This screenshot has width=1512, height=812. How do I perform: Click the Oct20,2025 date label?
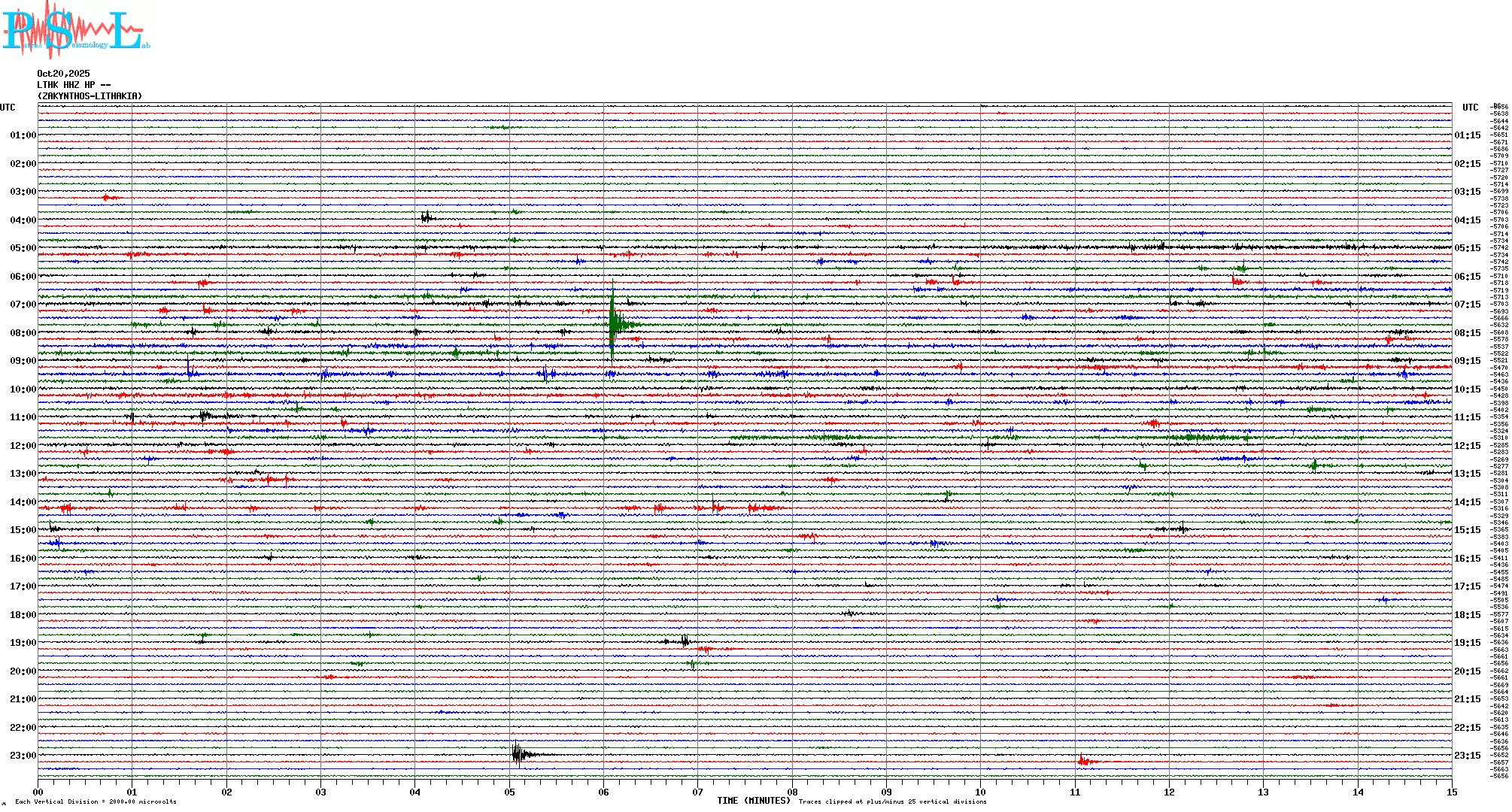[63, 74]
